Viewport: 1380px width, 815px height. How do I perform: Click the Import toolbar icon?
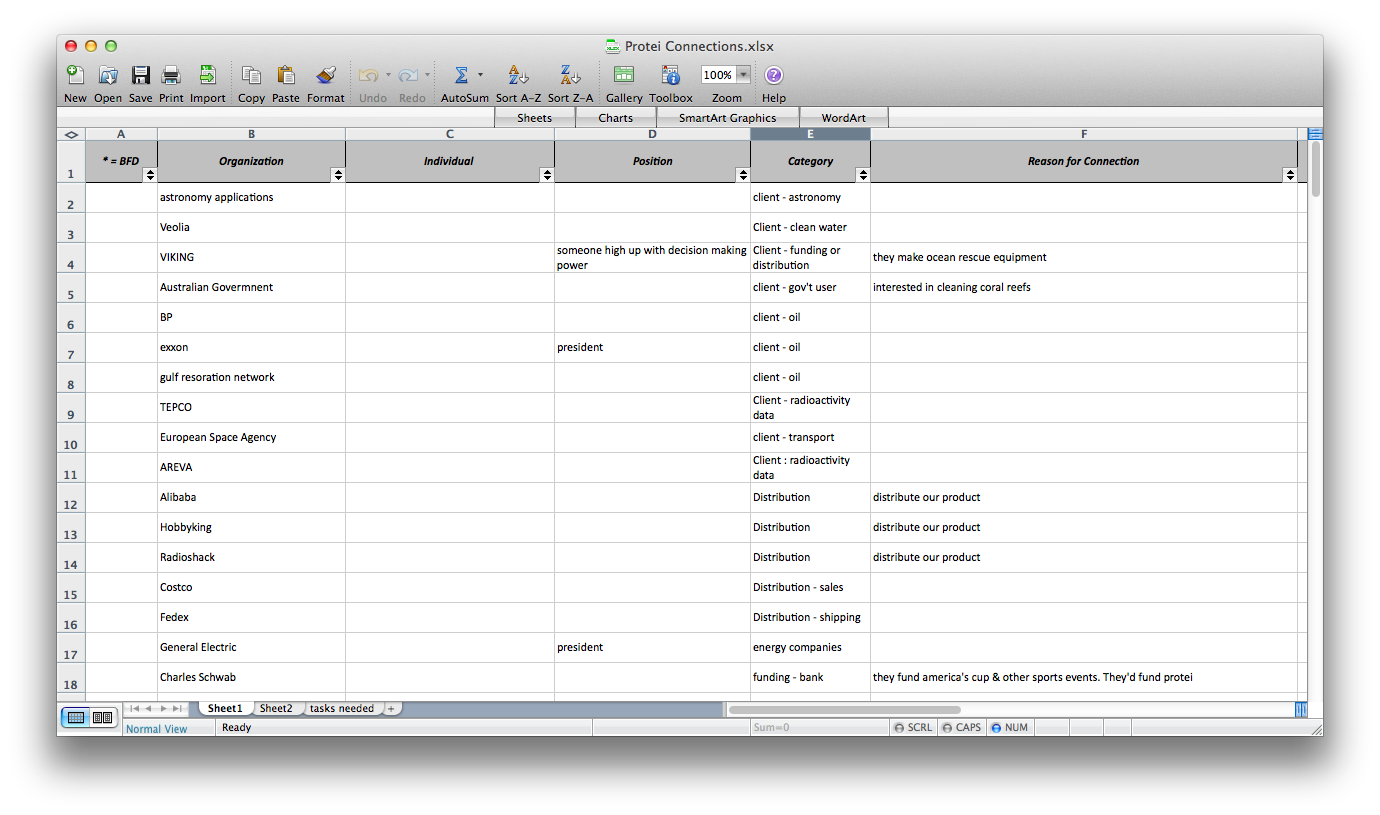pos(207,75)
